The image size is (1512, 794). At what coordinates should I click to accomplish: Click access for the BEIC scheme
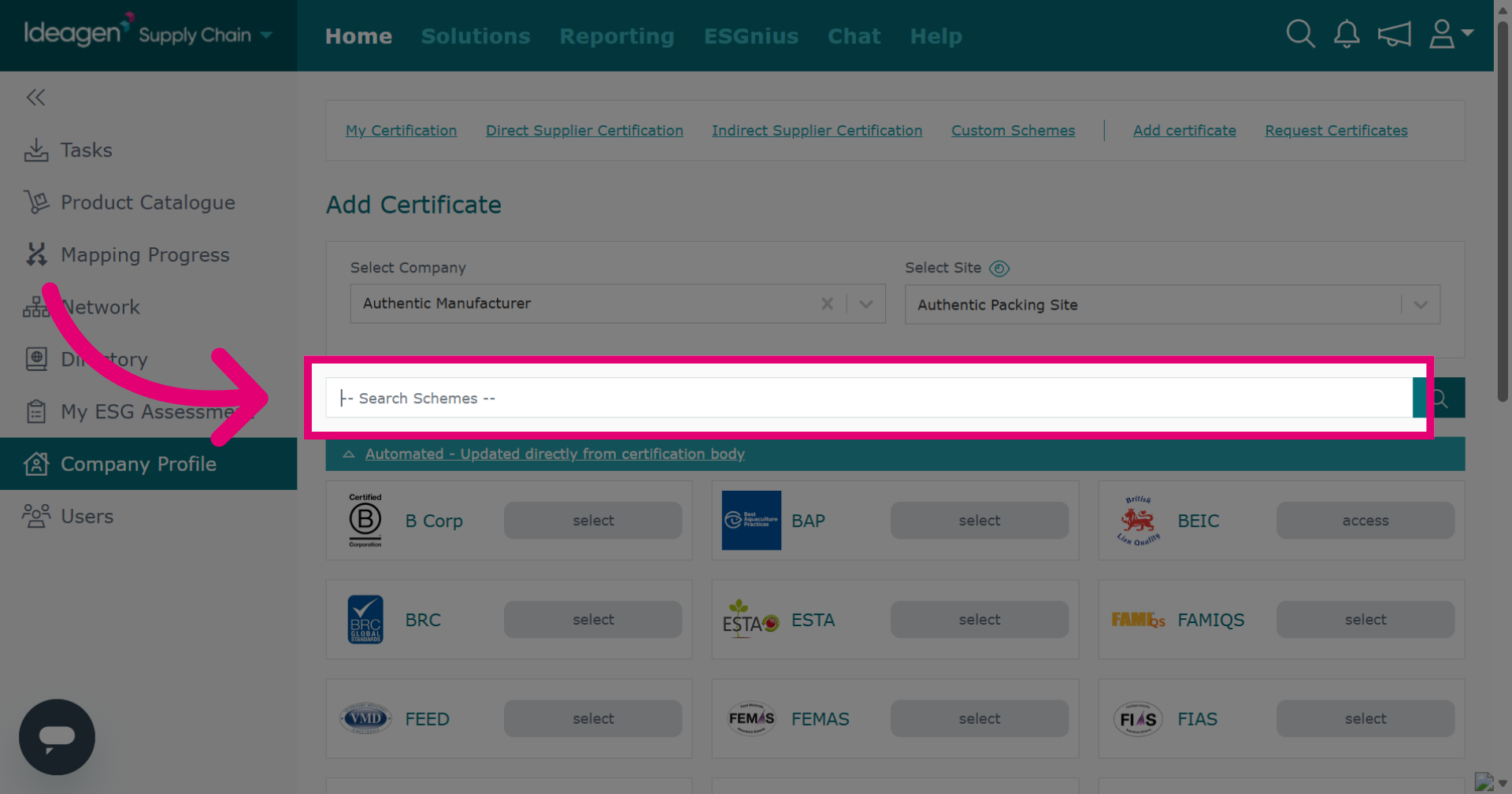pos(1366,521)
